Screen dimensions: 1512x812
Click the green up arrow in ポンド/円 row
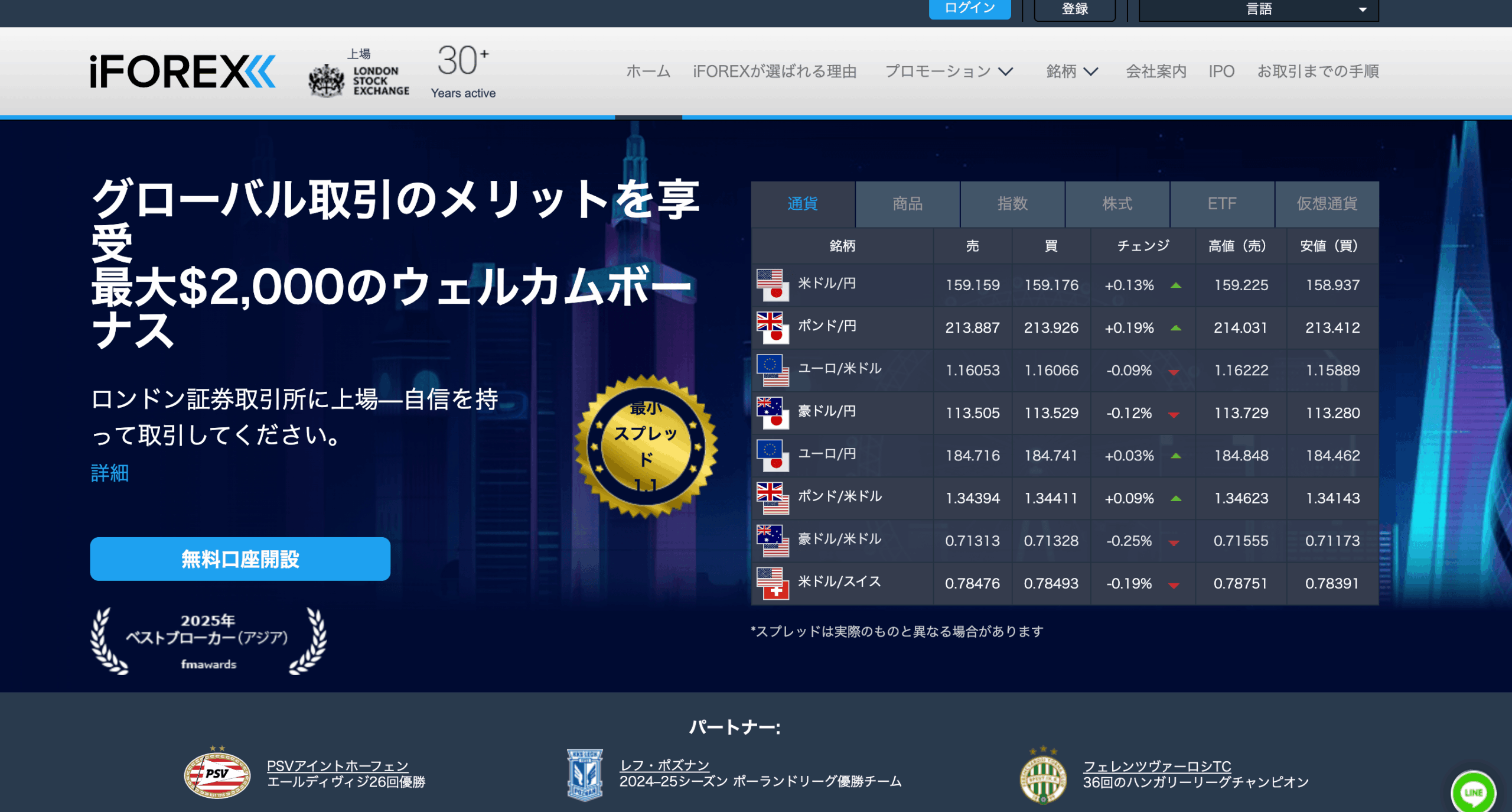(1175, 328)
